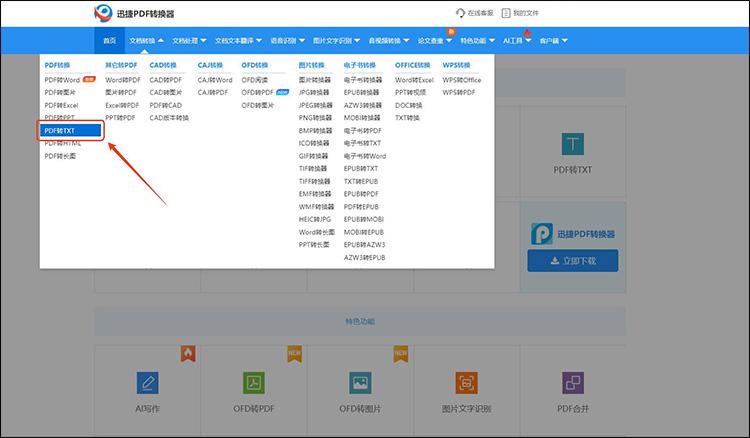The height and width of the screenshot is (438, 750).
Task: Select 图片转PDF in the menu
Action: click(121, 92)
